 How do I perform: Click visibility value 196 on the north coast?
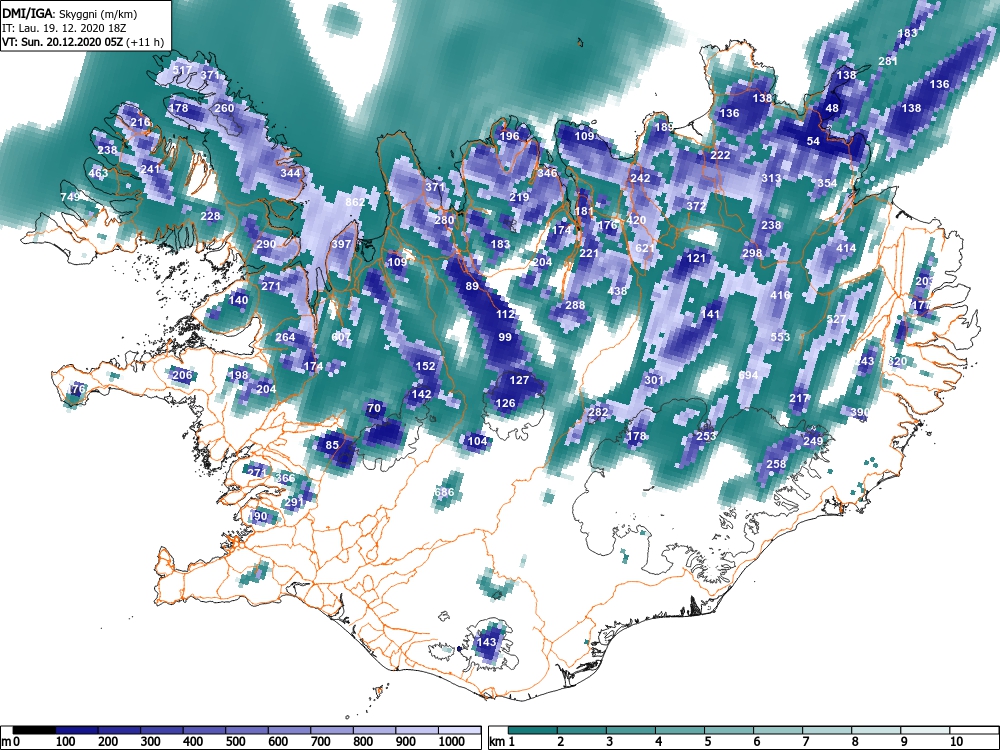[510, 136]
